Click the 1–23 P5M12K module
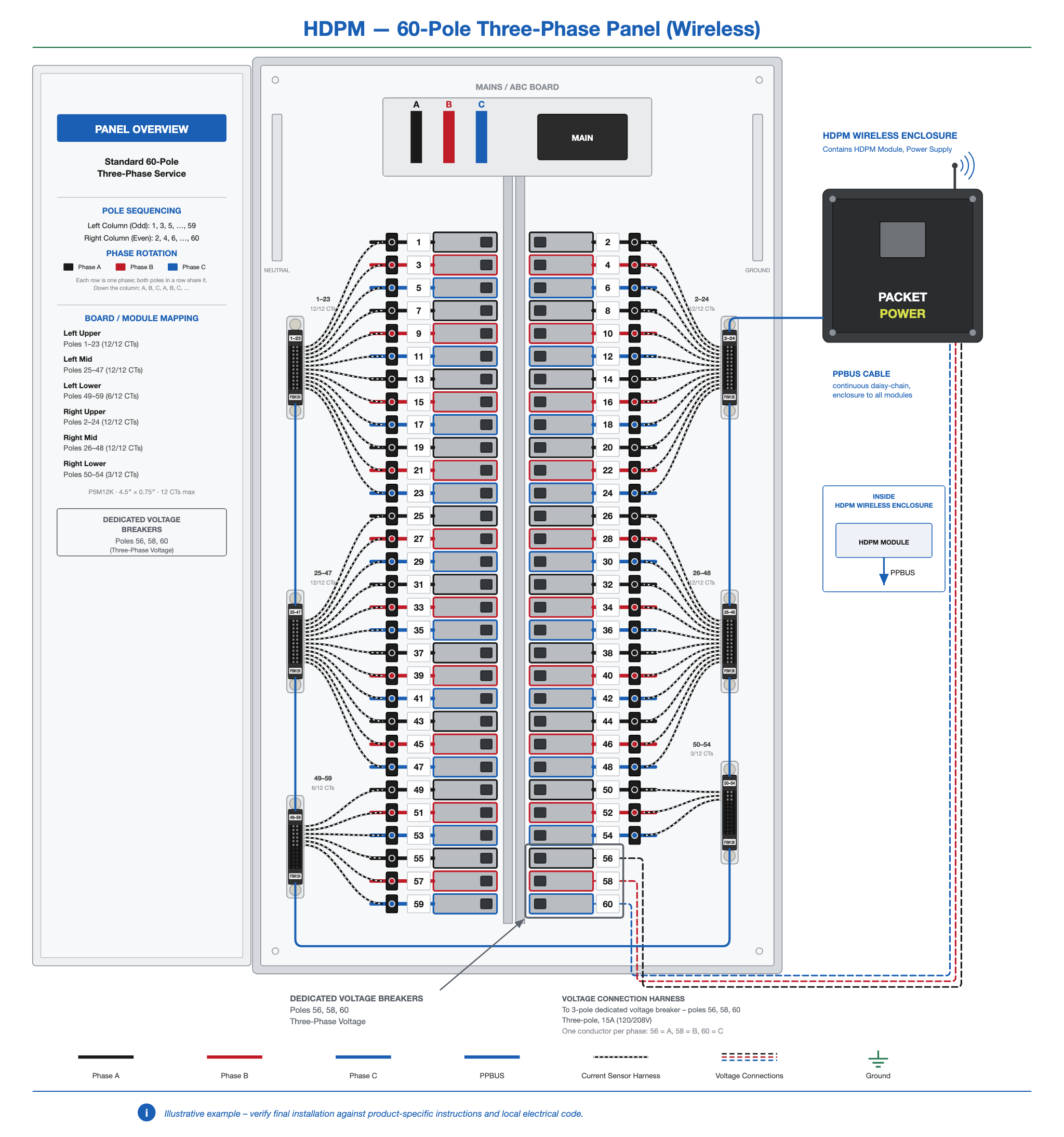This screenshot has height=1137, width=1064. pos(295,368)
